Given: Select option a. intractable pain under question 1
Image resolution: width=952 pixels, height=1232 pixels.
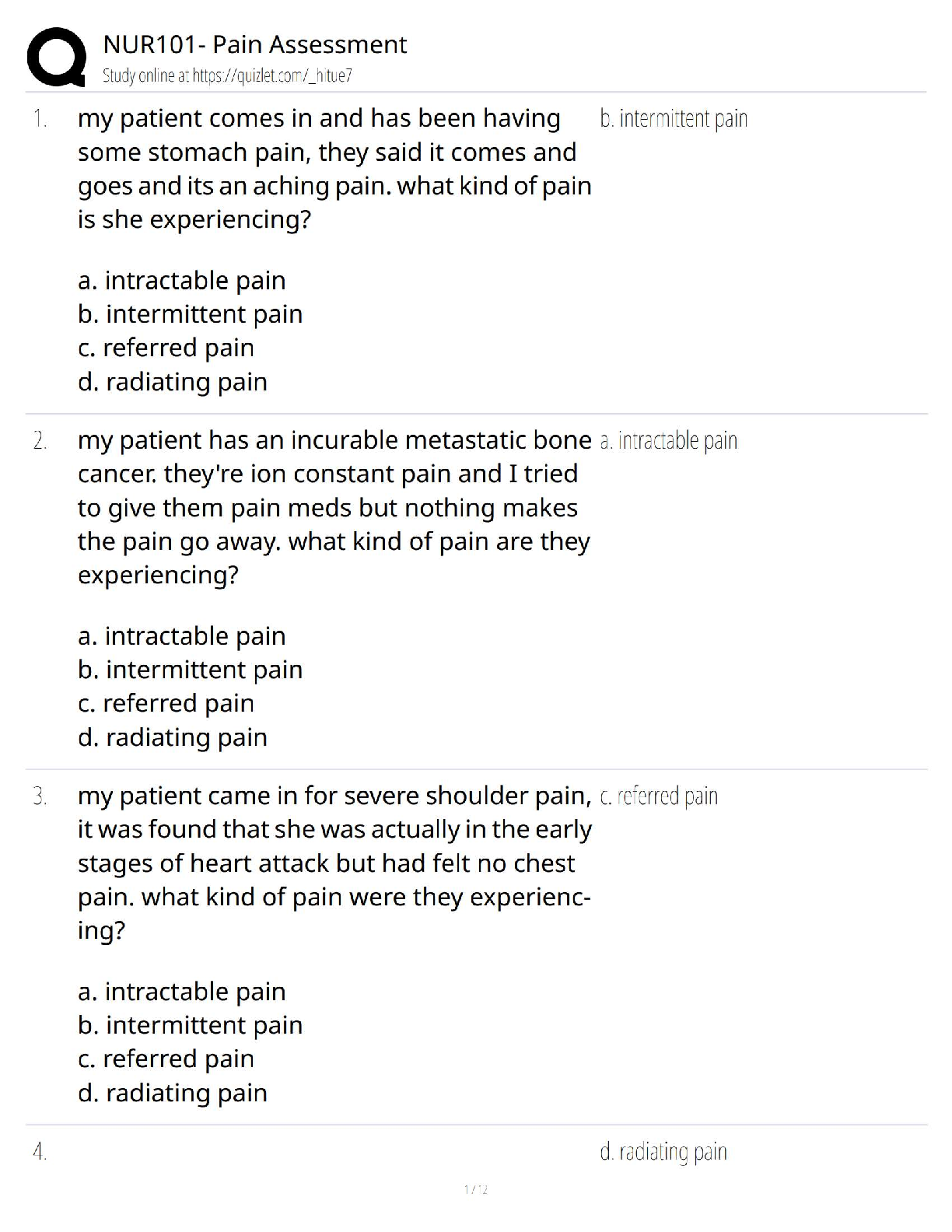Looking at the screenshot, I should point(181,280).
